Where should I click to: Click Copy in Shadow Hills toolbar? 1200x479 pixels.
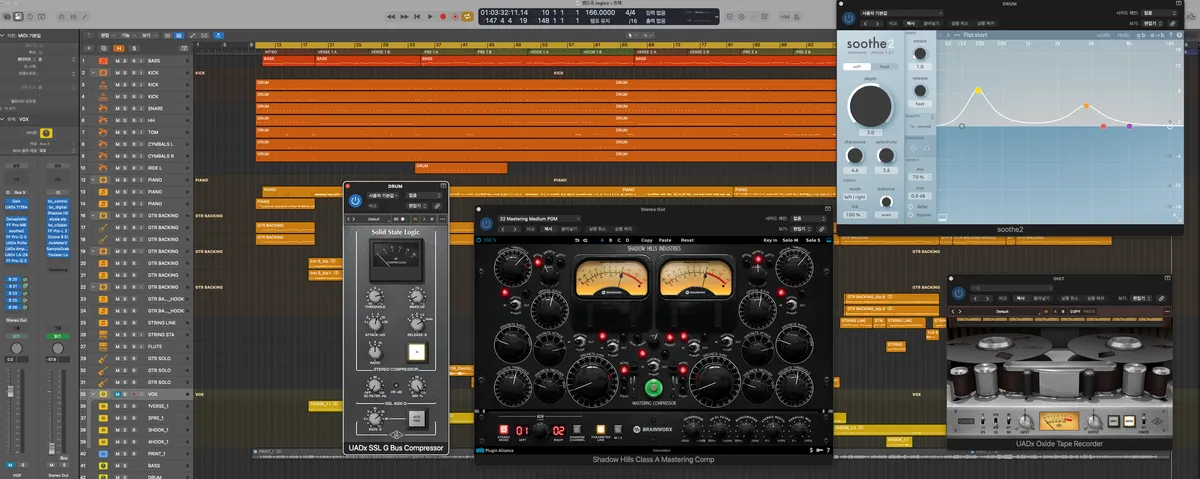(647, 240)
